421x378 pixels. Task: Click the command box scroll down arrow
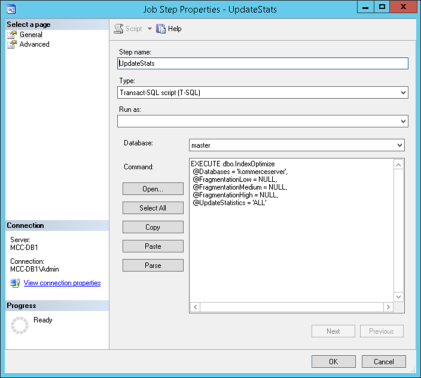pos(399,297)
